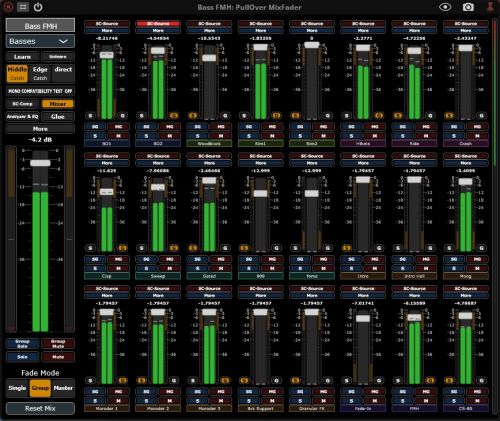Click the power icon in title bar
Viewport: 500px width, 421px height.
coord(38,7)
